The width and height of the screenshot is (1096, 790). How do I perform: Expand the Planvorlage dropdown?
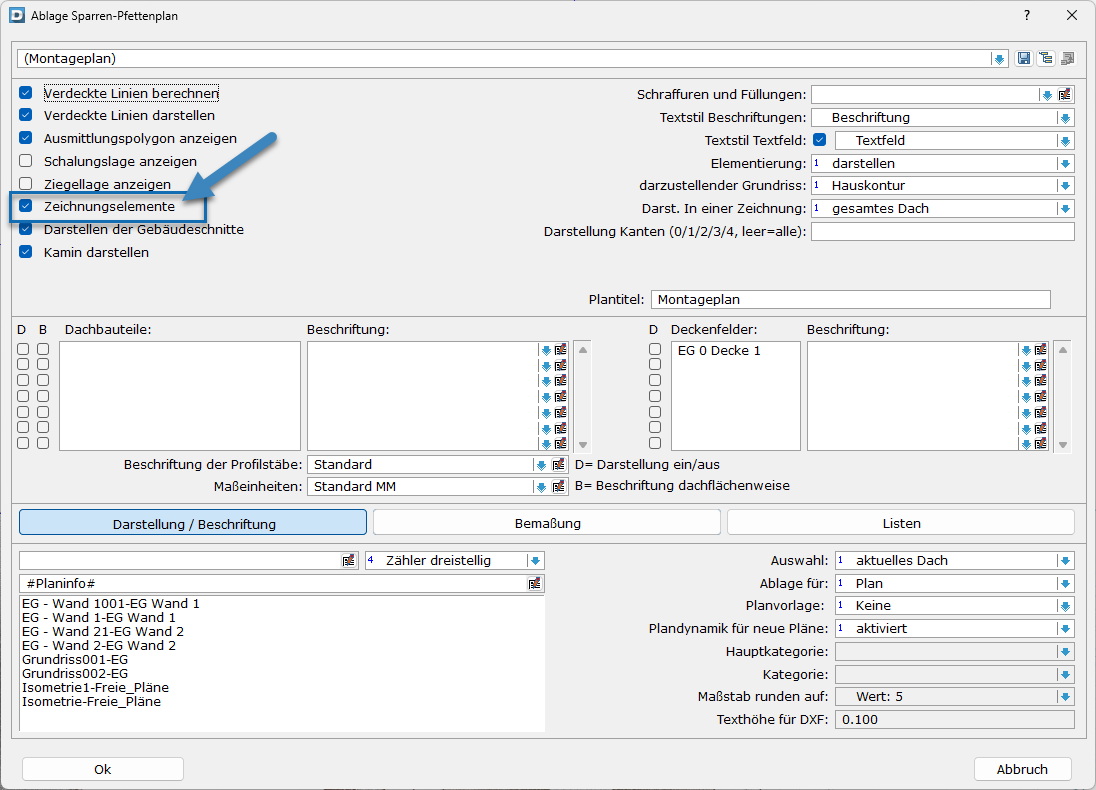click(x=1065, y=606)
